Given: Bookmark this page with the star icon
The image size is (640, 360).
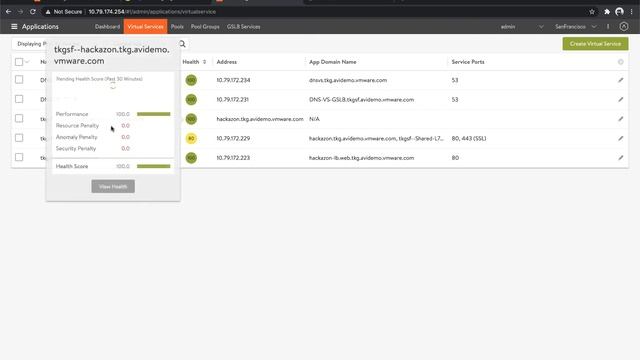Looking at the screenshot, I should (x=592, y=12).
